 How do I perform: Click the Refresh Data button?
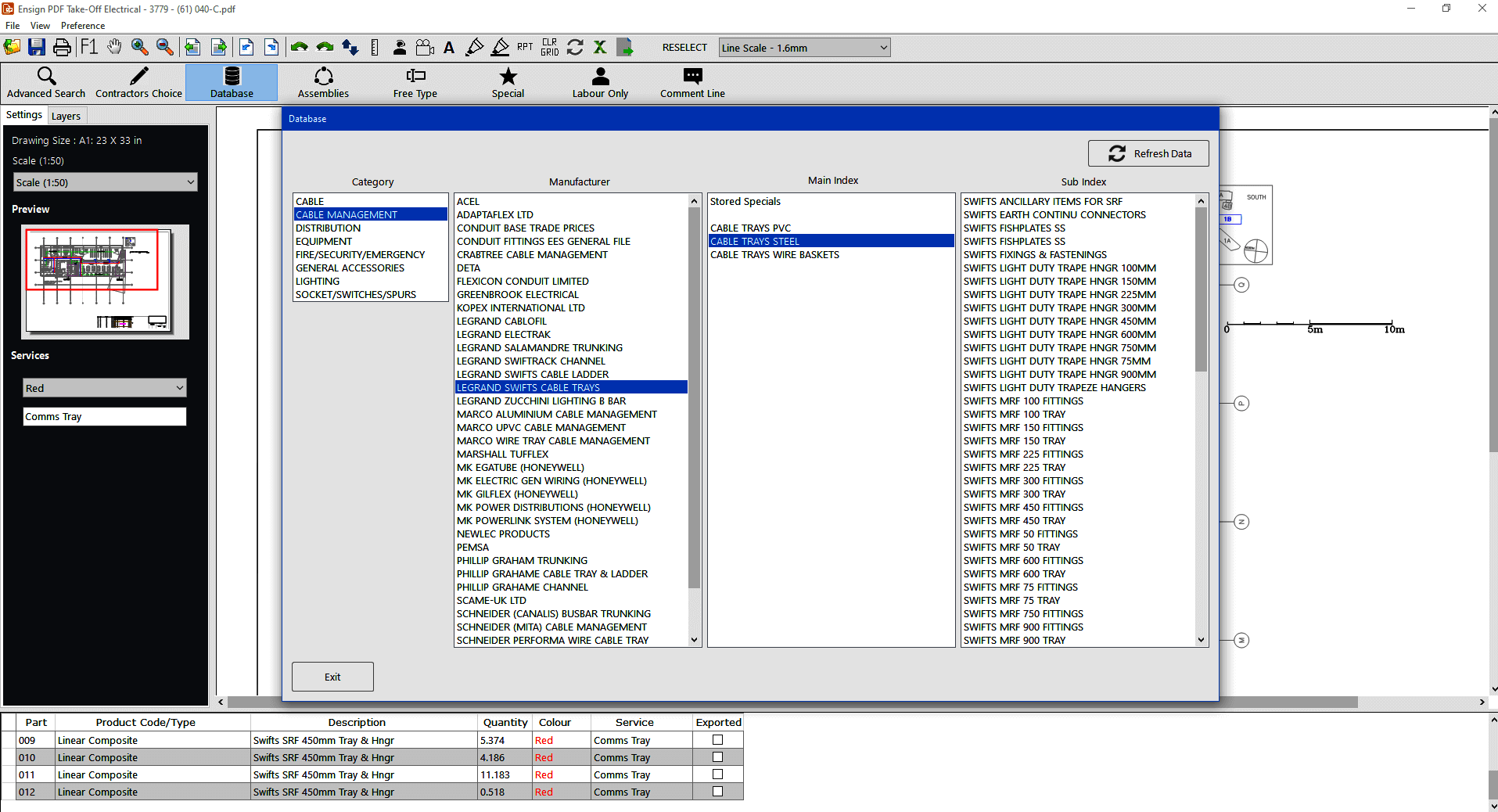[x=1148, y=153]
